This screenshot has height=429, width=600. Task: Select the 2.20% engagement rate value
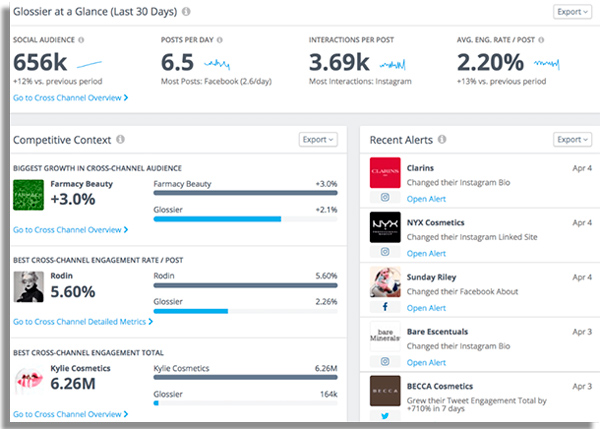click(491, 62)
